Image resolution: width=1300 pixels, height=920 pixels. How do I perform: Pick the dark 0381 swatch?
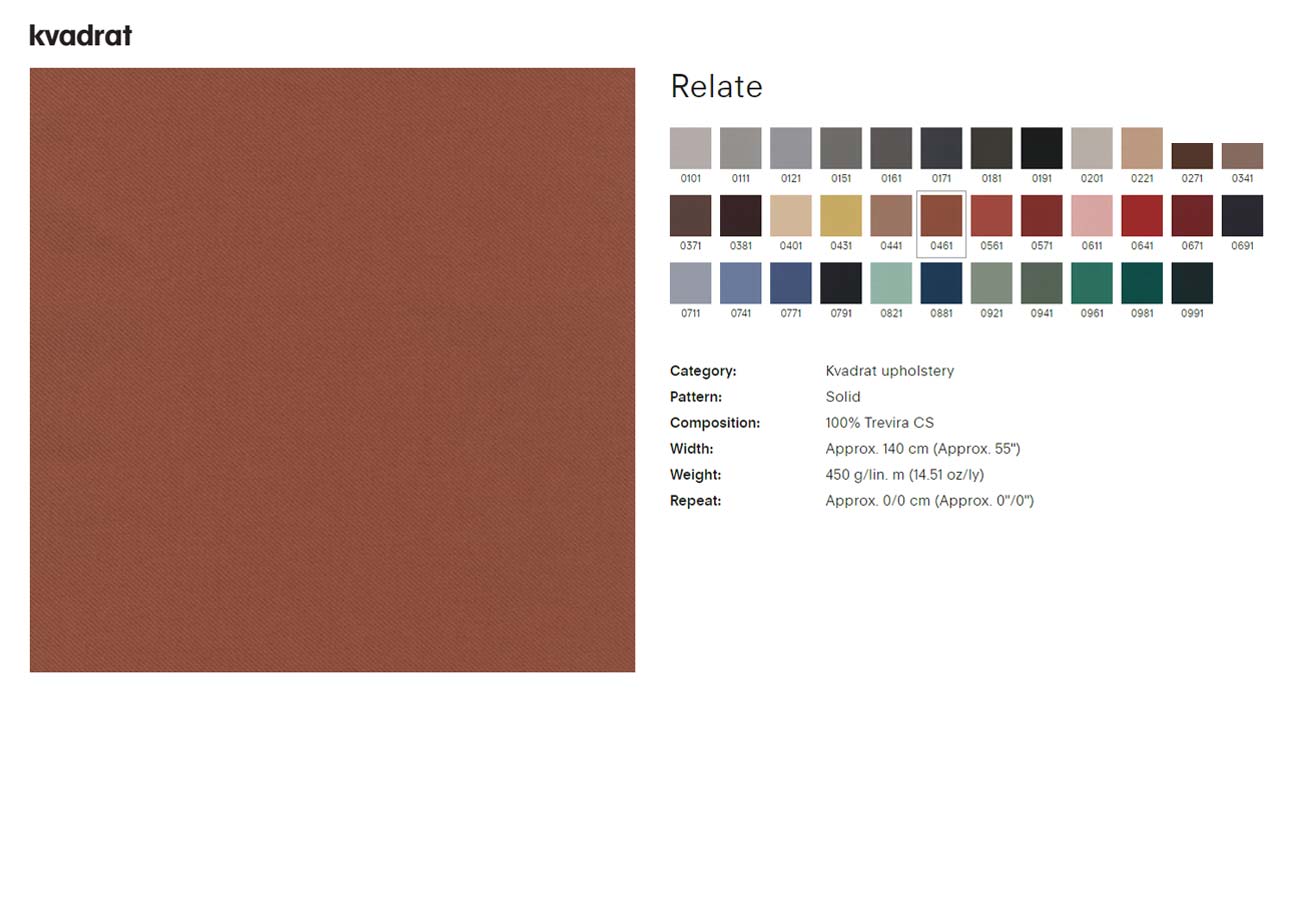click(741, 216)
